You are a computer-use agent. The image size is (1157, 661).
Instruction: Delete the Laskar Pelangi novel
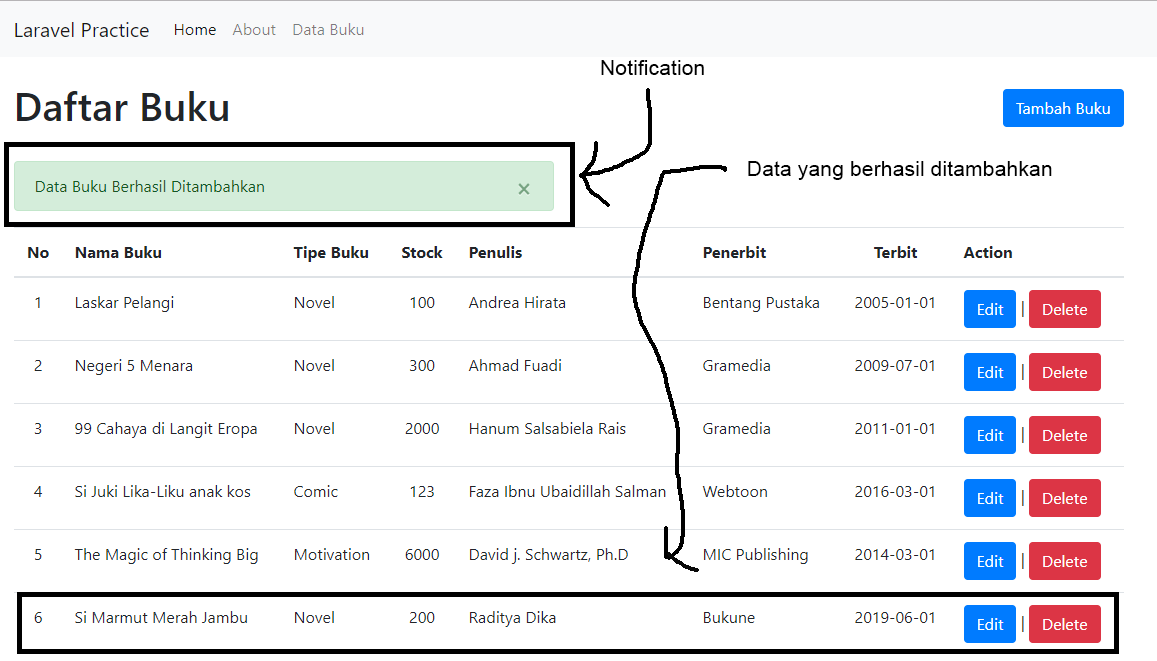tap(1064, 309)
